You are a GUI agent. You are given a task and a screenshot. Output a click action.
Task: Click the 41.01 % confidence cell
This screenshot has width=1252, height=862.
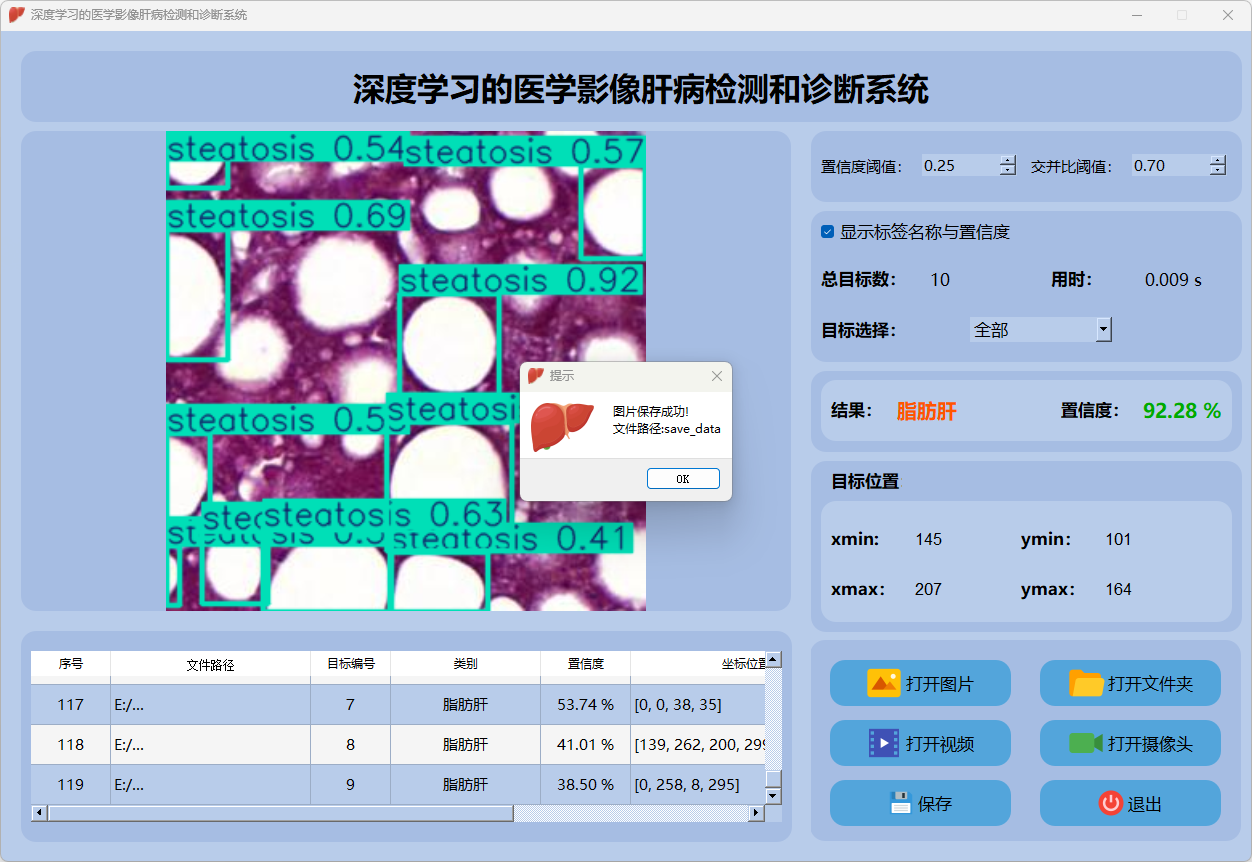[585, 745]
